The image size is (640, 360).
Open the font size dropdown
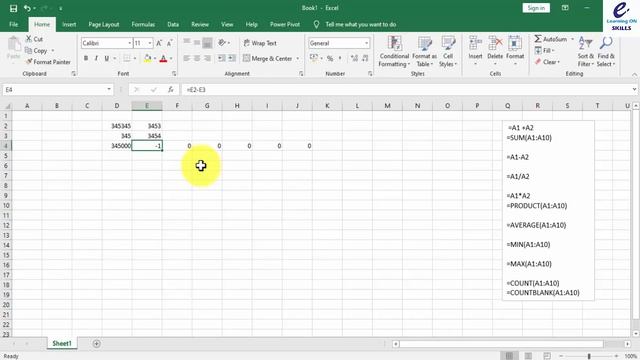tap(150, 43)
